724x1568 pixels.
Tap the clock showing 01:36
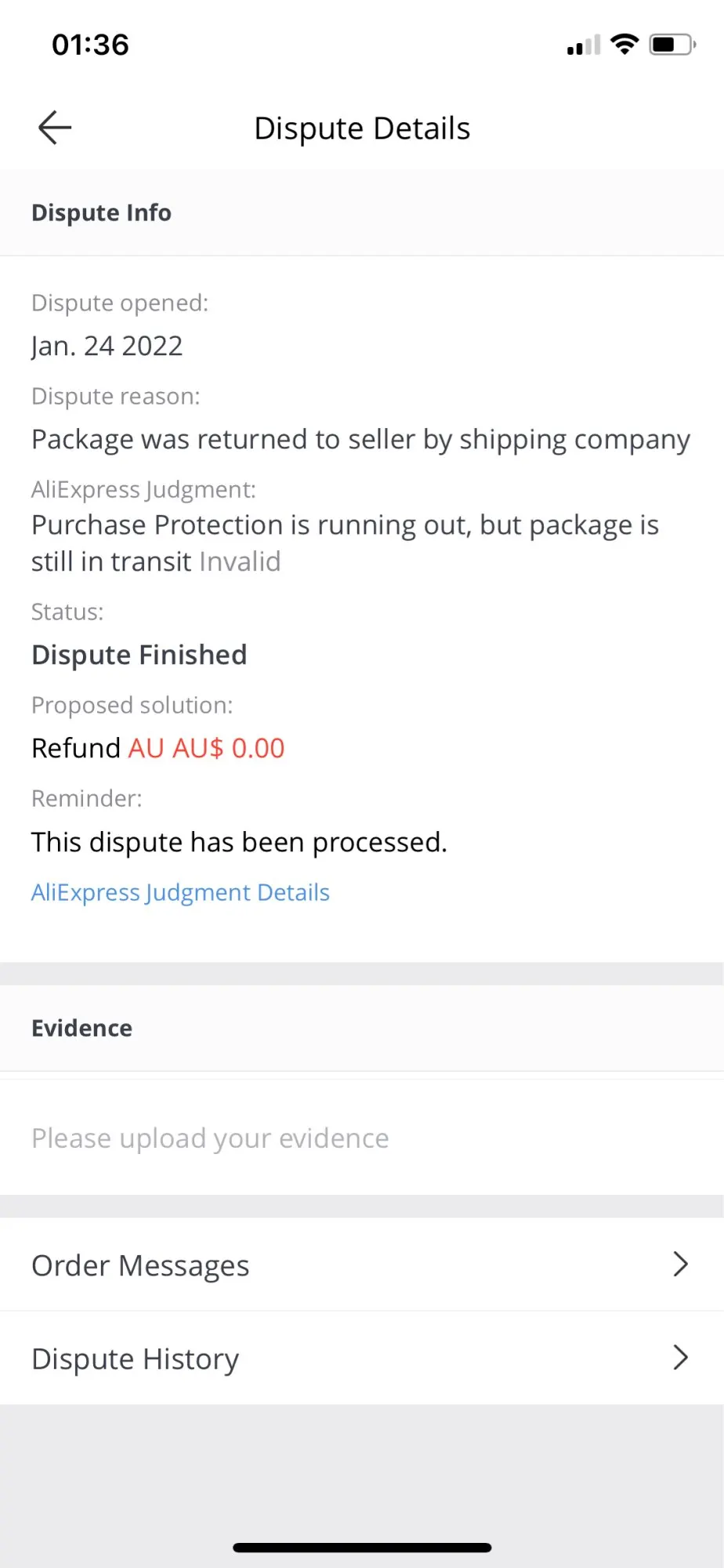click(x=90, y=45)
